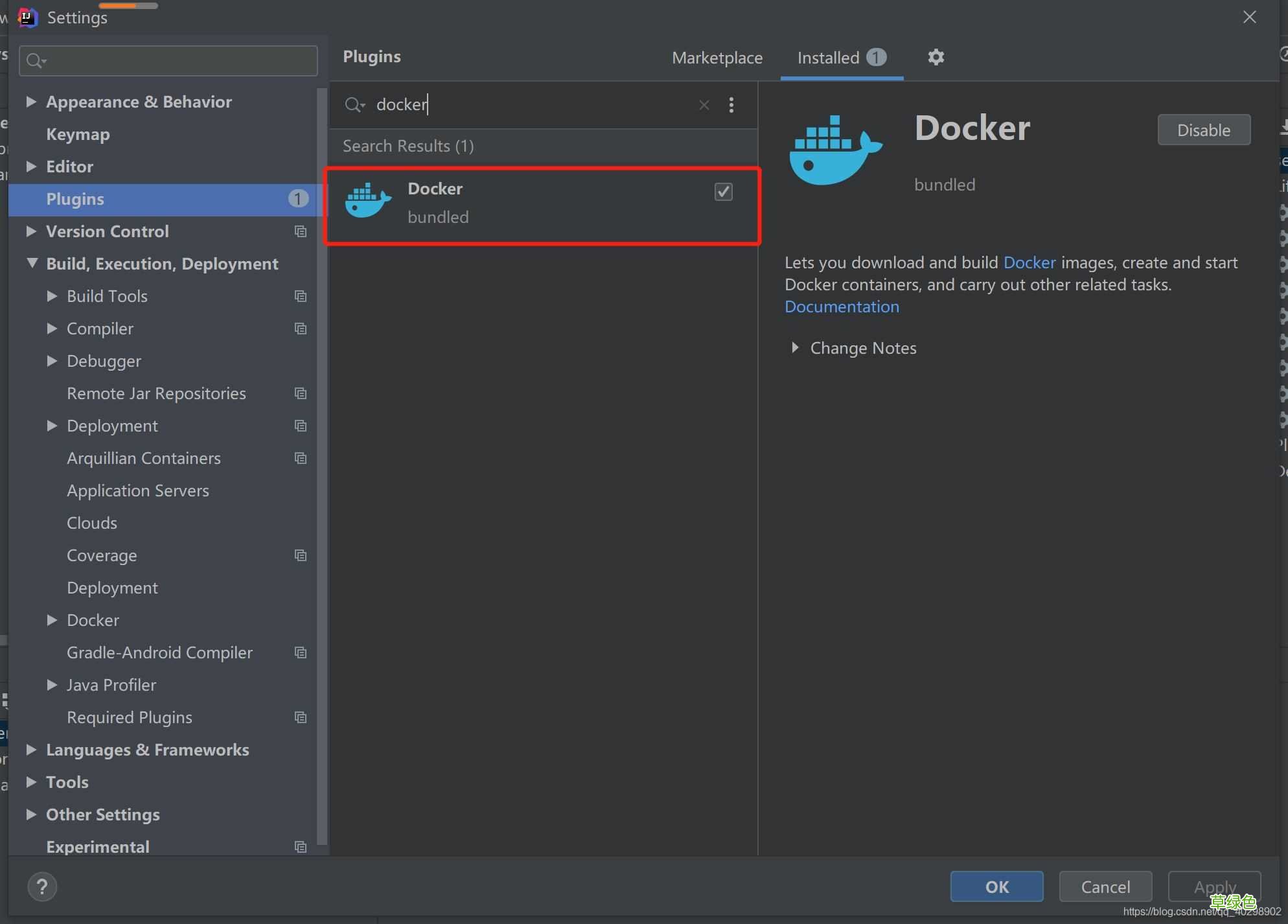Expand Docker node in settings tree
1288x924 pixels.
point(52,620)
